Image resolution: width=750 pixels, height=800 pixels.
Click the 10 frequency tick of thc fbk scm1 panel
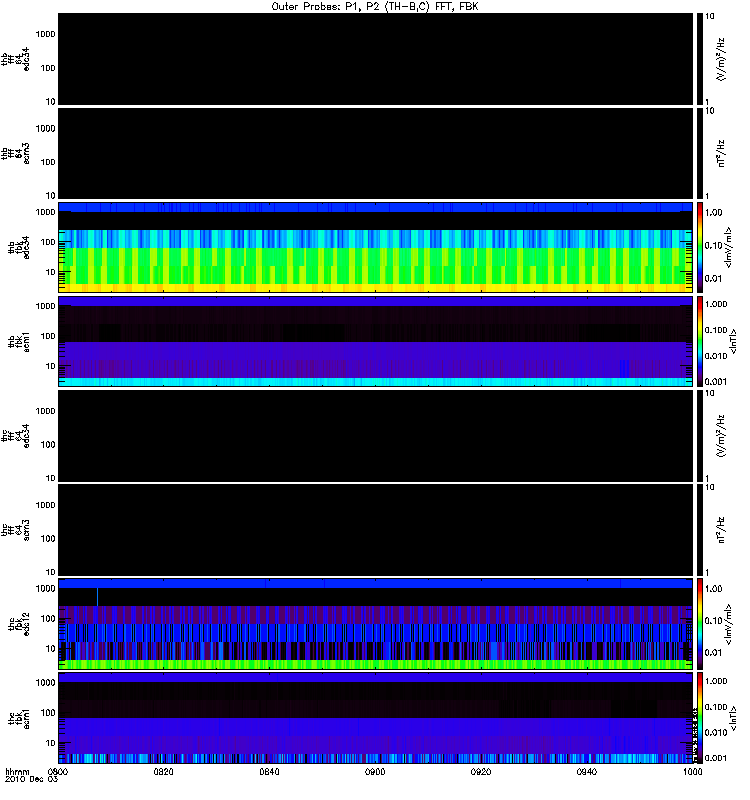click(x=51, y=743)
